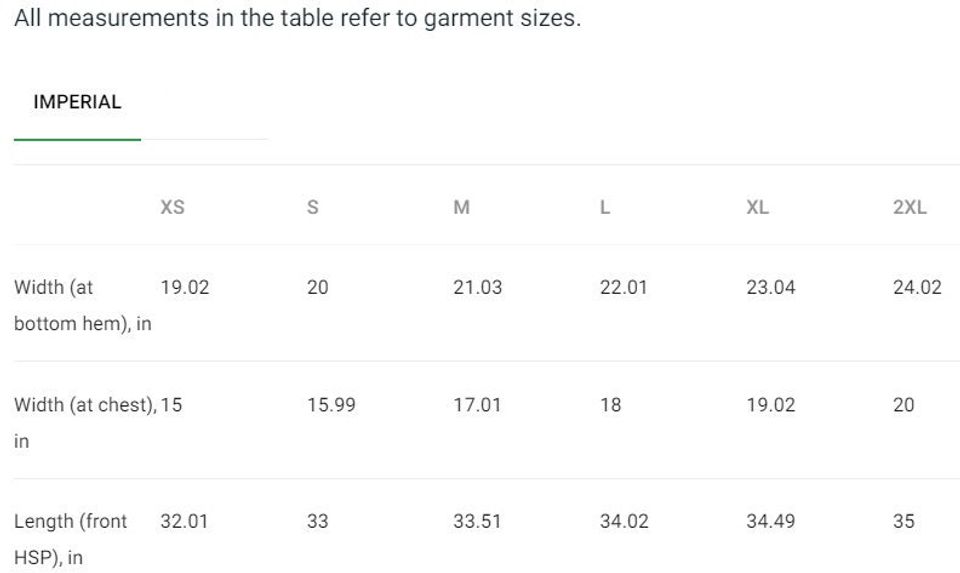Click the 34.49 length value for XL
960x573 pixels.
(x=770, y=522)
